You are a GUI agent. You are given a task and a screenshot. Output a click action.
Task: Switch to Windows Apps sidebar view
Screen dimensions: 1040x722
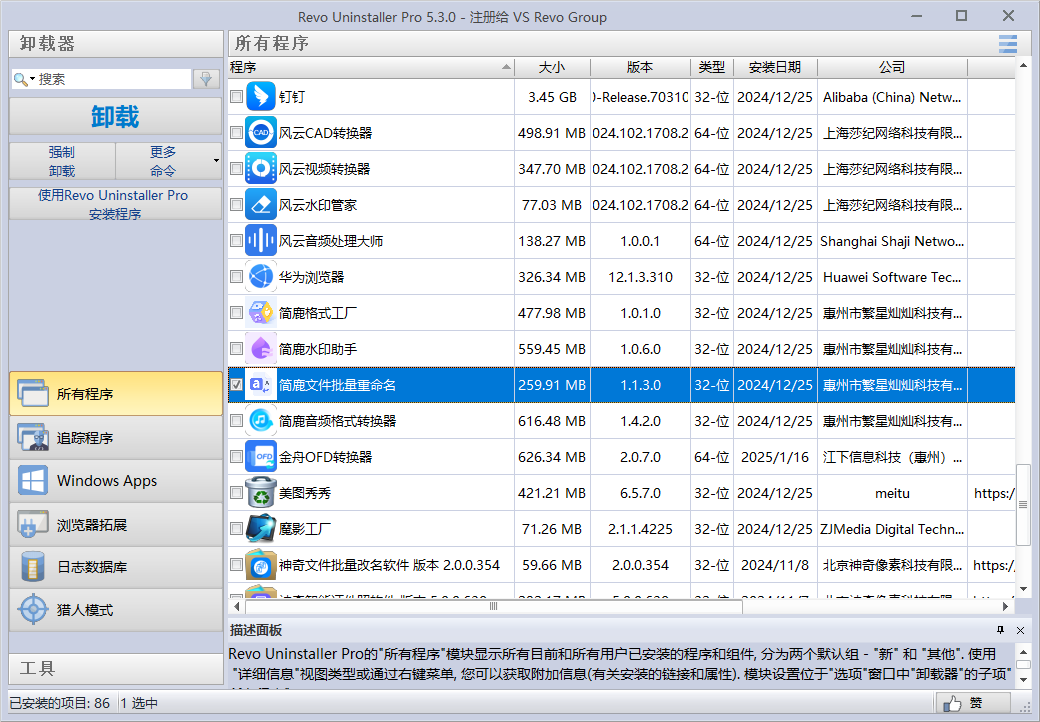(115, 481)
